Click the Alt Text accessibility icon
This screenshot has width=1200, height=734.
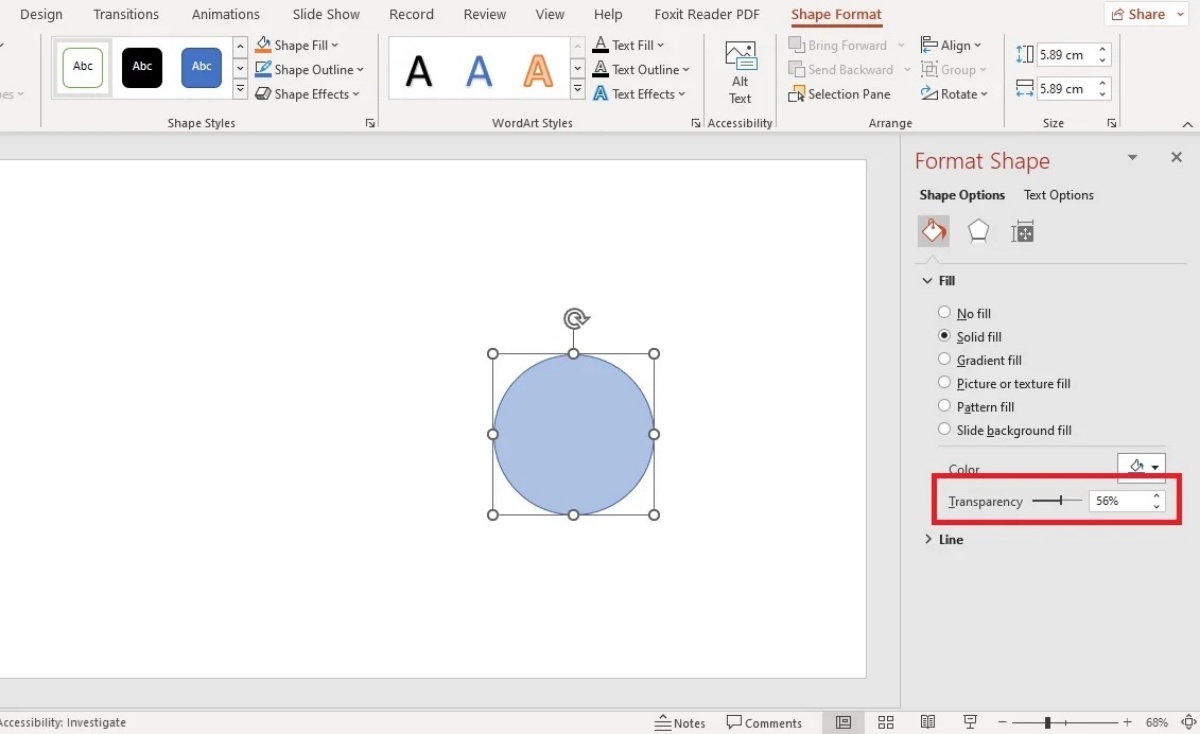[739, 70]
